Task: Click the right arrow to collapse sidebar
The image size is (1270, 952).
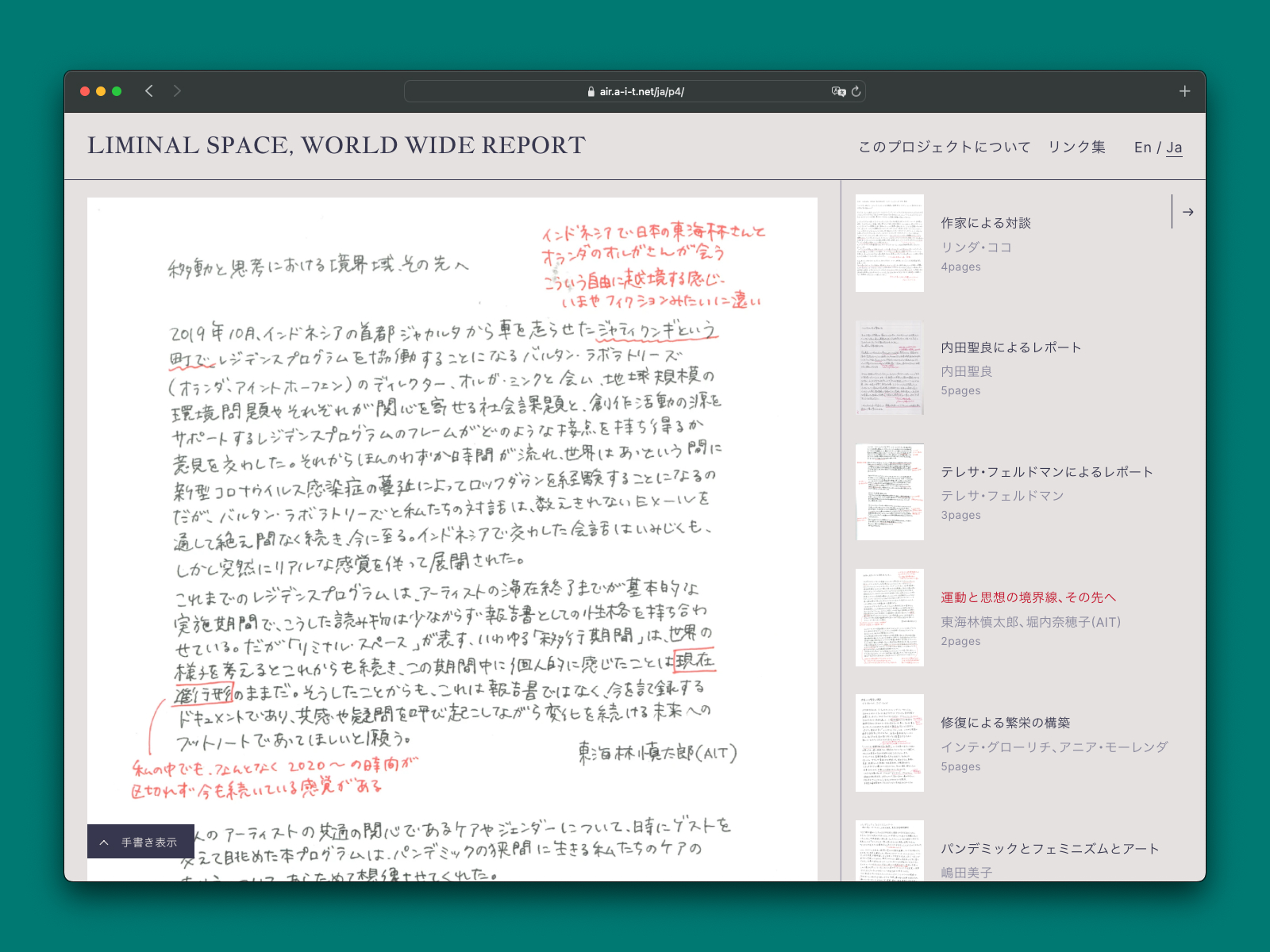Action: [1187, 212]
